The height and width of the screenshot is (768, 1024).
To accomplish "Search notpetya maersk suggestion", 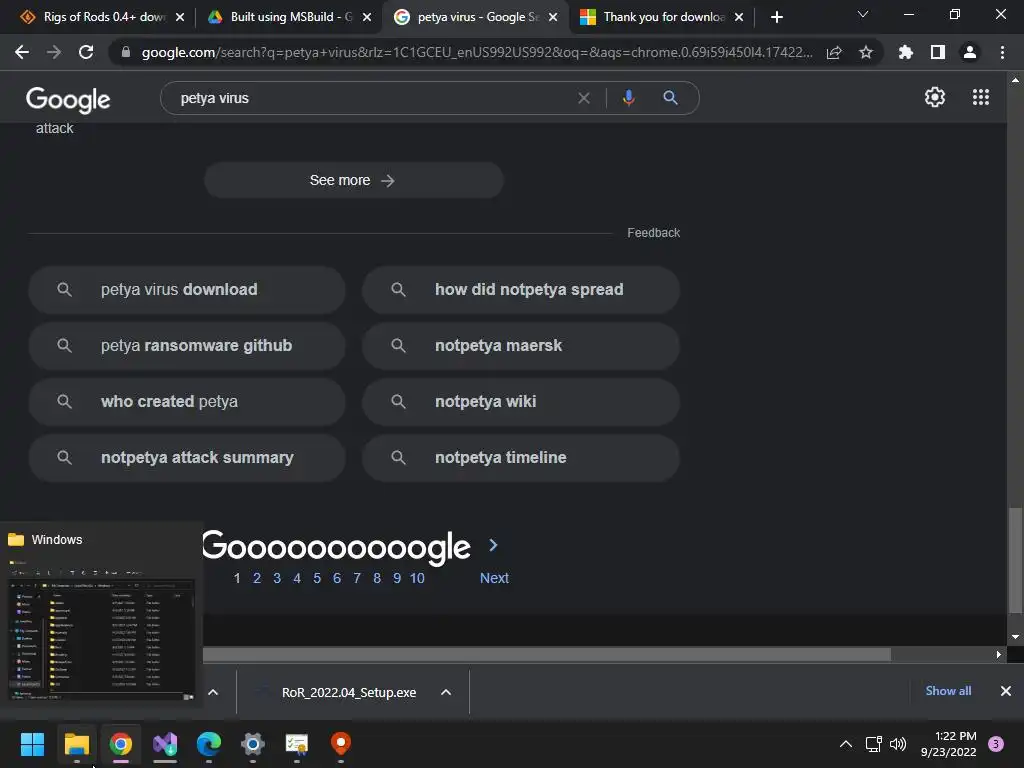I will point(521,345).
